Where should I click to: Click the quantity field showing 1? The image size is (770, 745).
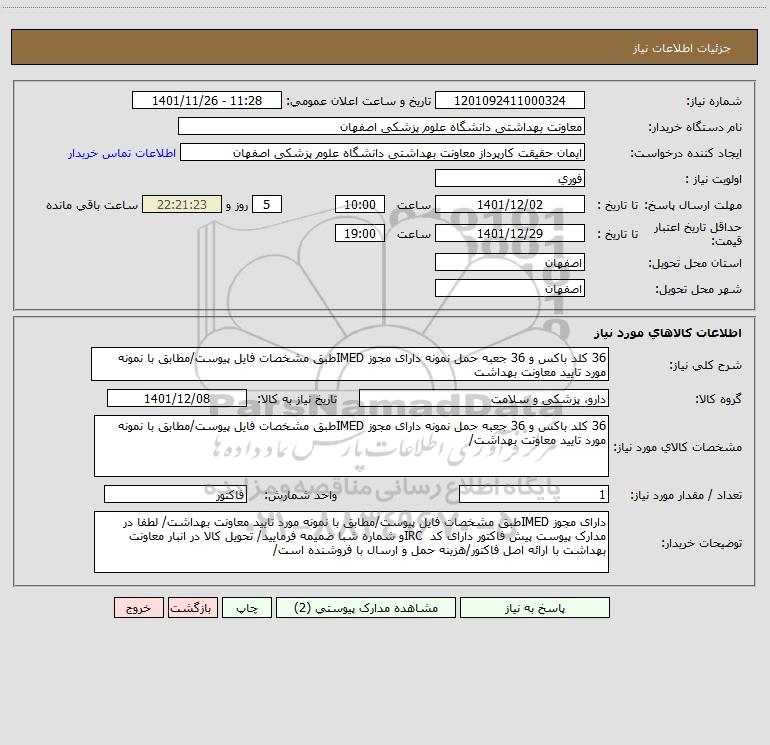tap(534, 495)
